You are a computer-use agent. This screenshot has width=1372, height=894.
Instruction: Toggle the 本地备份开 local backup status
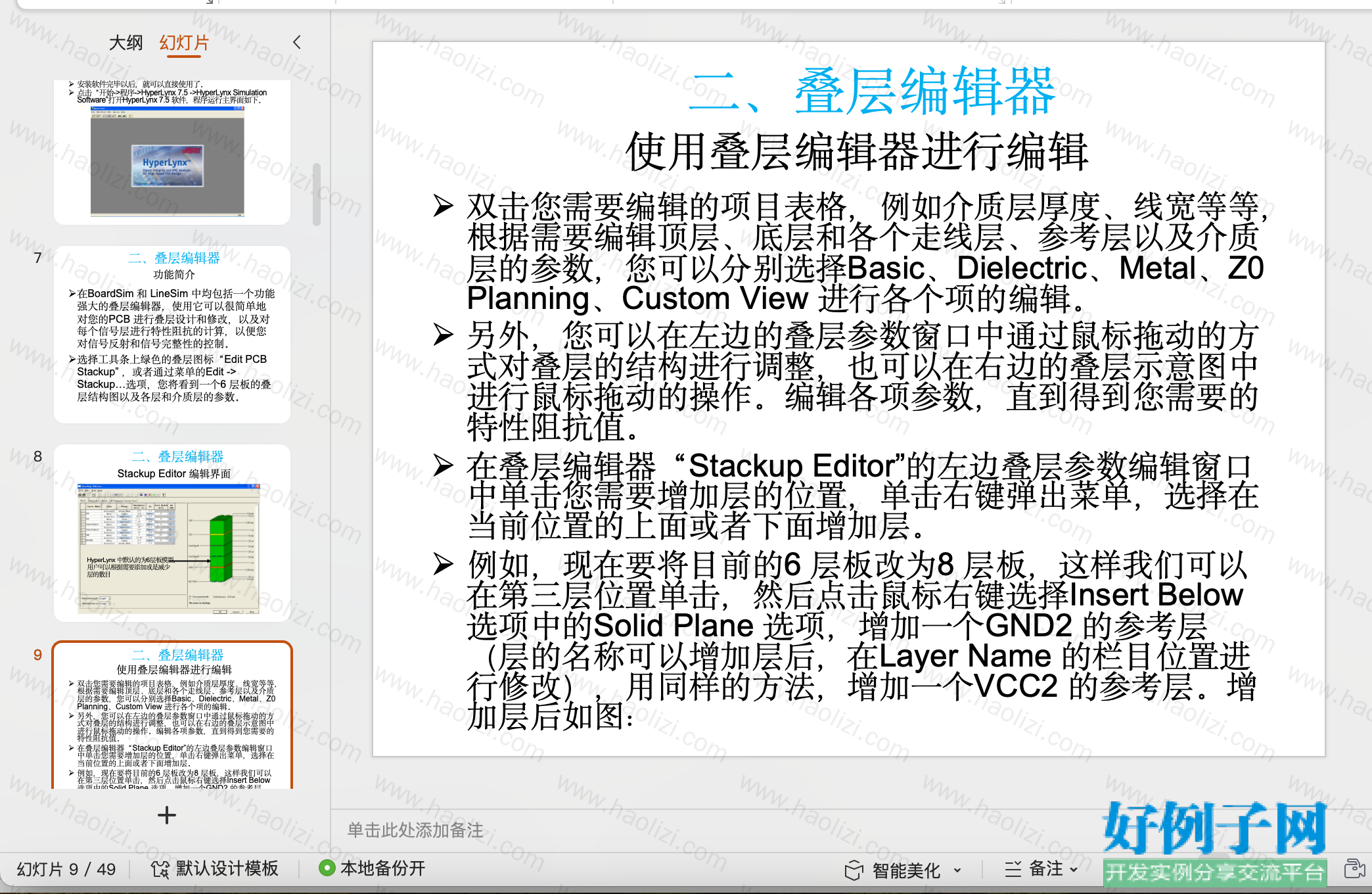pyautogui.click(x=372, y=868)
